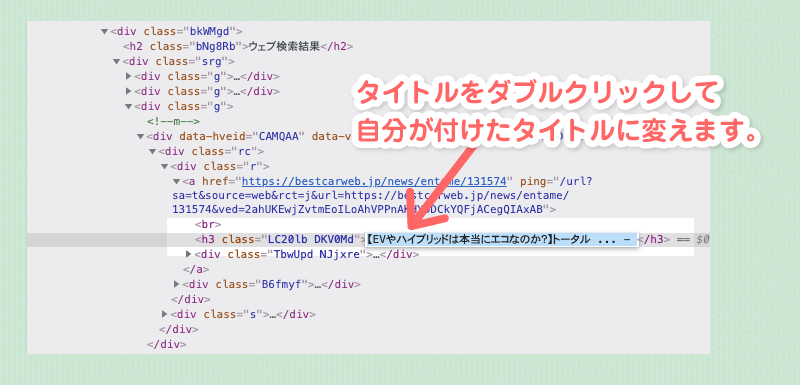Select the h2 class bNg8Rb line
The width and height of the screenshot is (800, 385).
[238, 46]
